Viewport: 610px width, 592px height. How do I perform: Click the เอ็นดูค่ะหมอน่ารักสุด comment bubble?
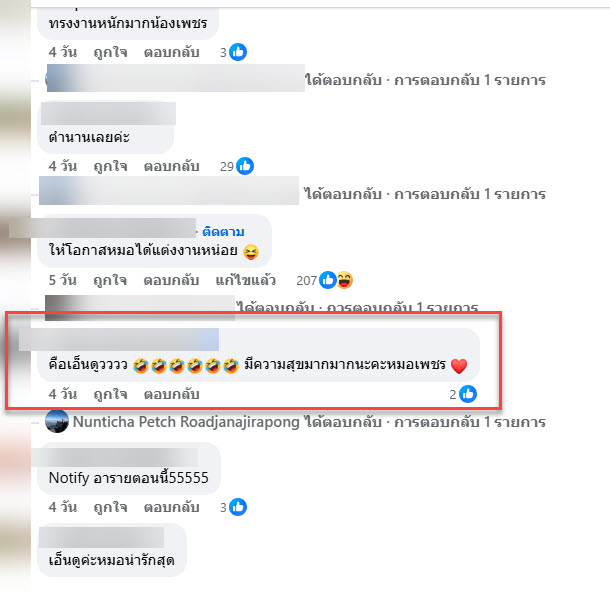pos(112,550)
